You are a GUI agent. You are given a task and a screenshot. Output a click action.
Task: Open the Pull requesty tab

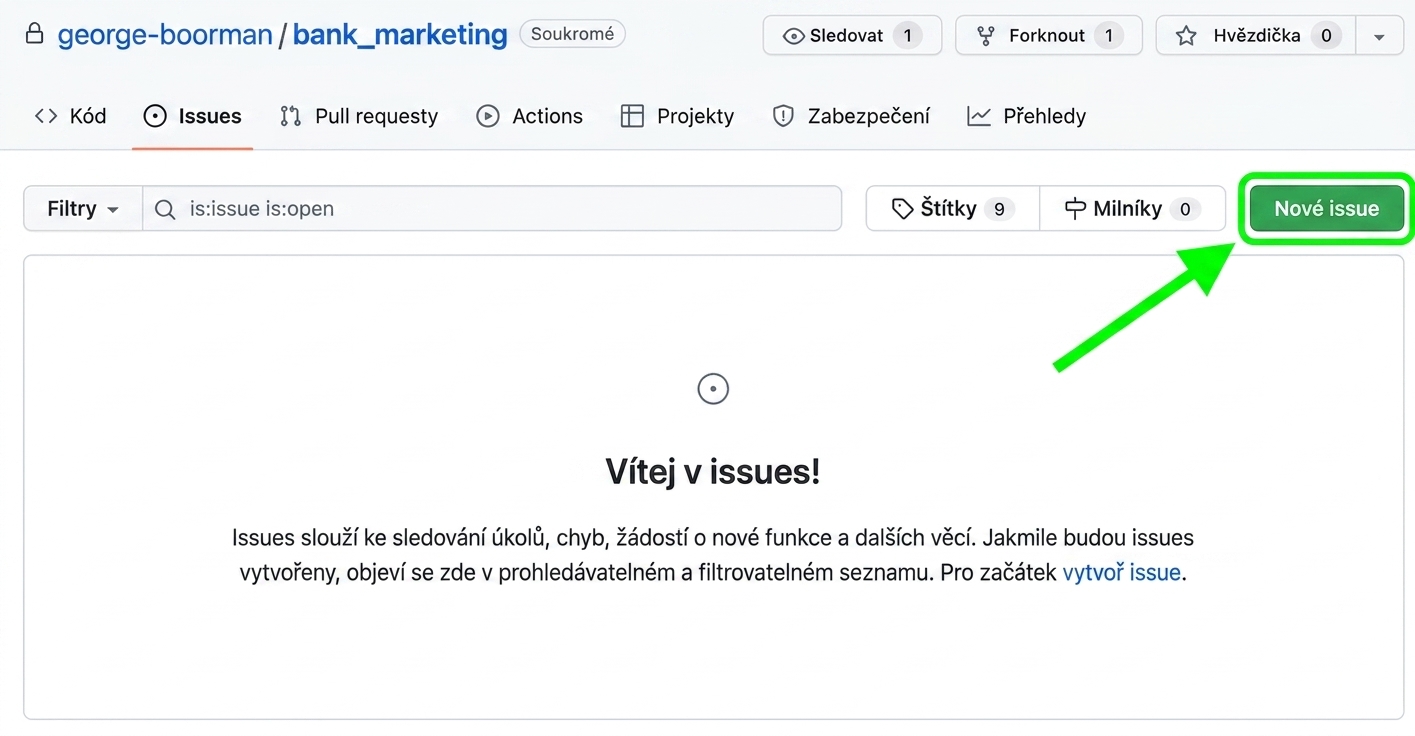tap(359, 116)
